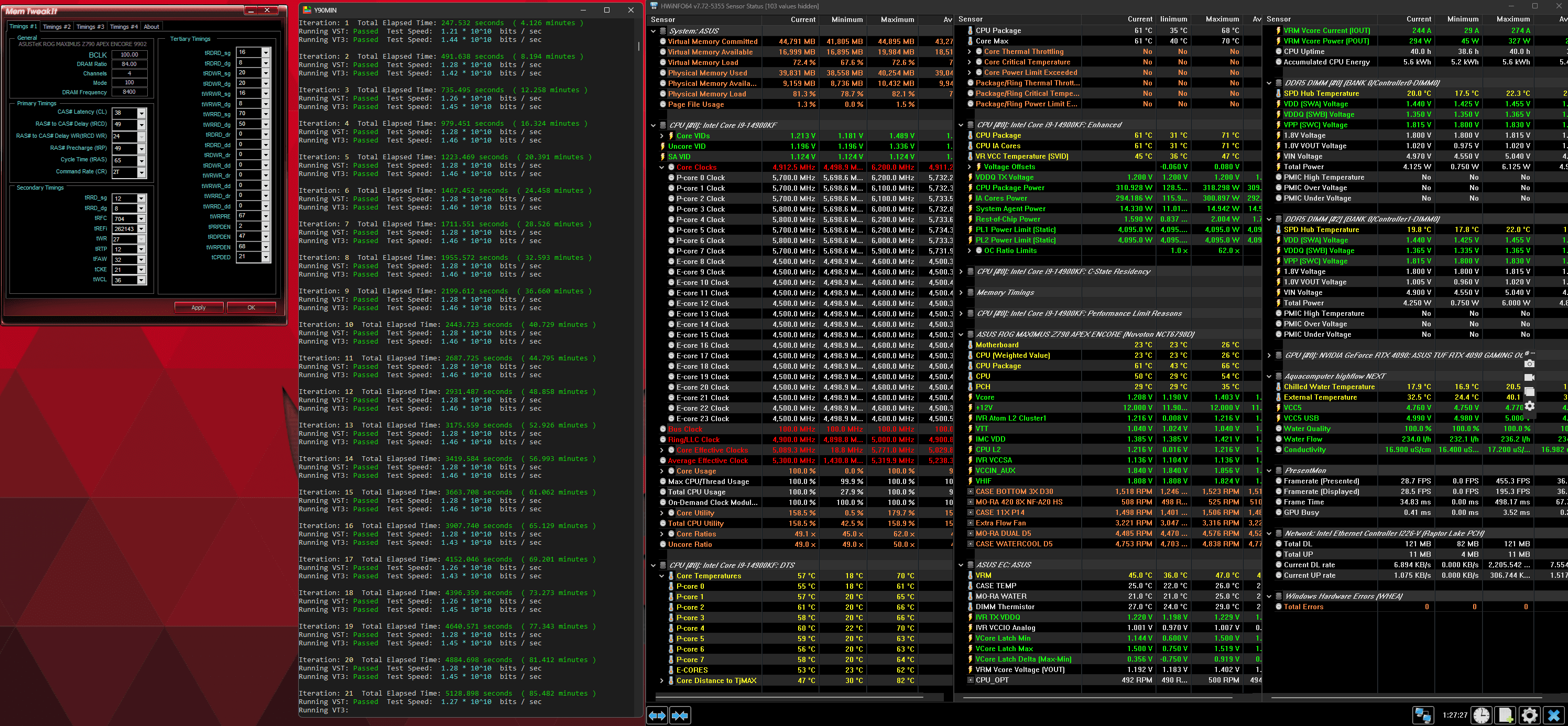The width and height of the screenshot is (1568, 726).
Task: Click the start logging sheet icon
Action: (1505, 715)
